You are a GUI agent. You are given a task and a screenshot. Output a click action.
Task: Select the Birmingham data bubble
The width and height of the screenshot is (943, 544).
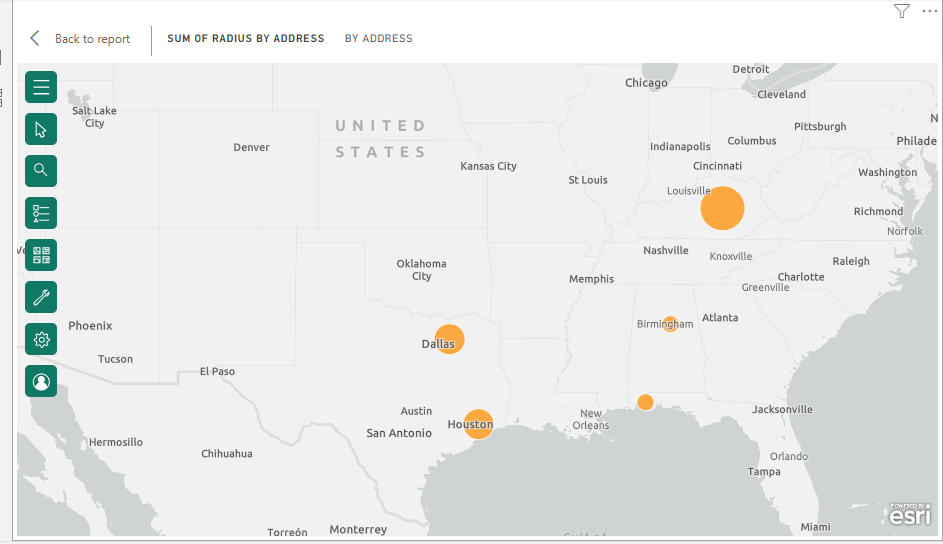(670, 324)
